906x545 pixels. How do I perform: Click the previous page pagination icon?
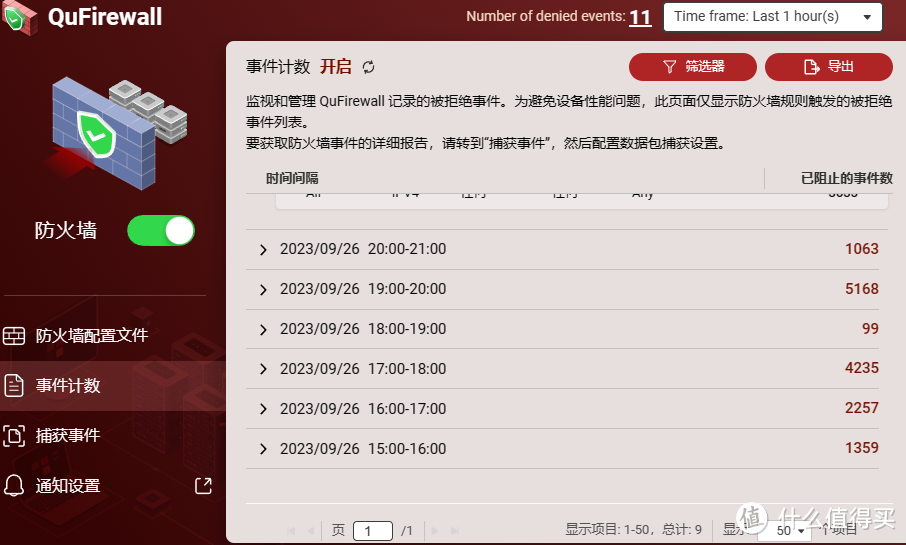[x=311, y=531]
